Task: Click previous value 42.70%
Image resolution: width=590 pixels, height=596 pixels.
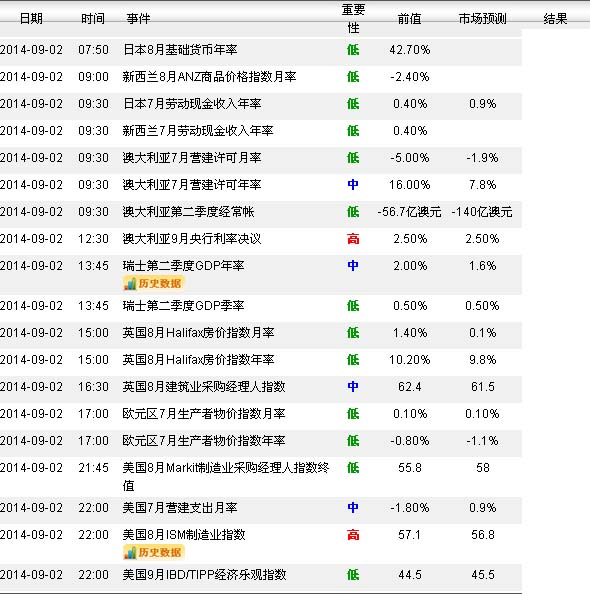Action: click(x=409, y=50)
